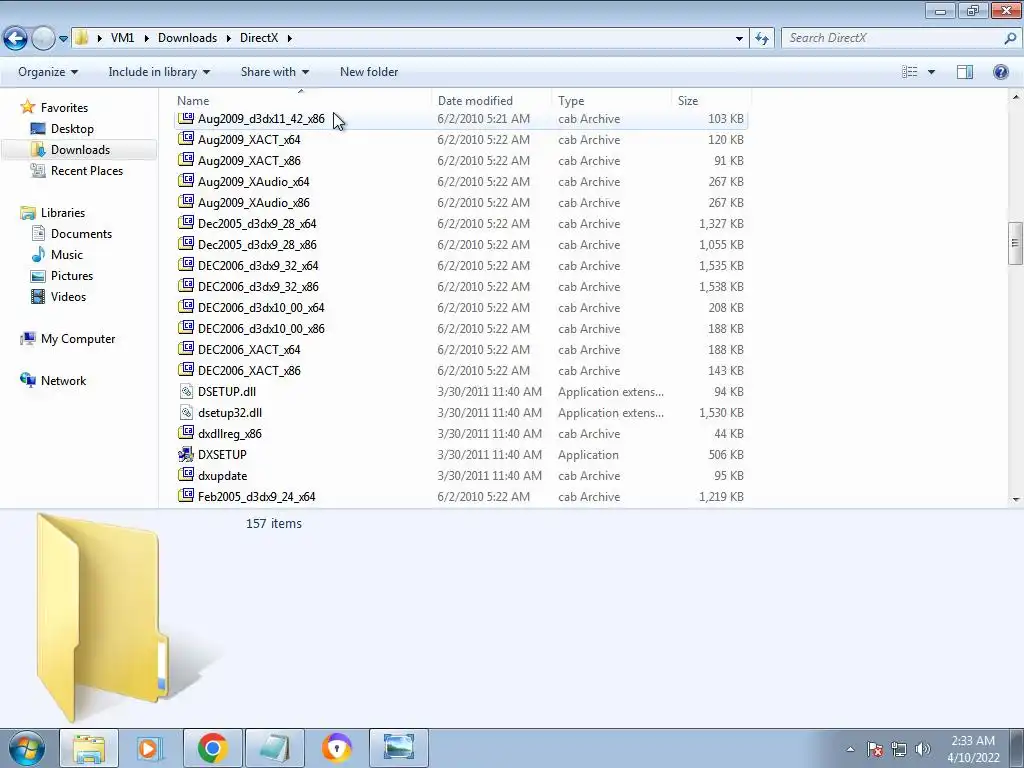The width and height of the screenshot is (1024, 768).
Task: Show hidden system tray icons
Action: (x=850, y=749)
